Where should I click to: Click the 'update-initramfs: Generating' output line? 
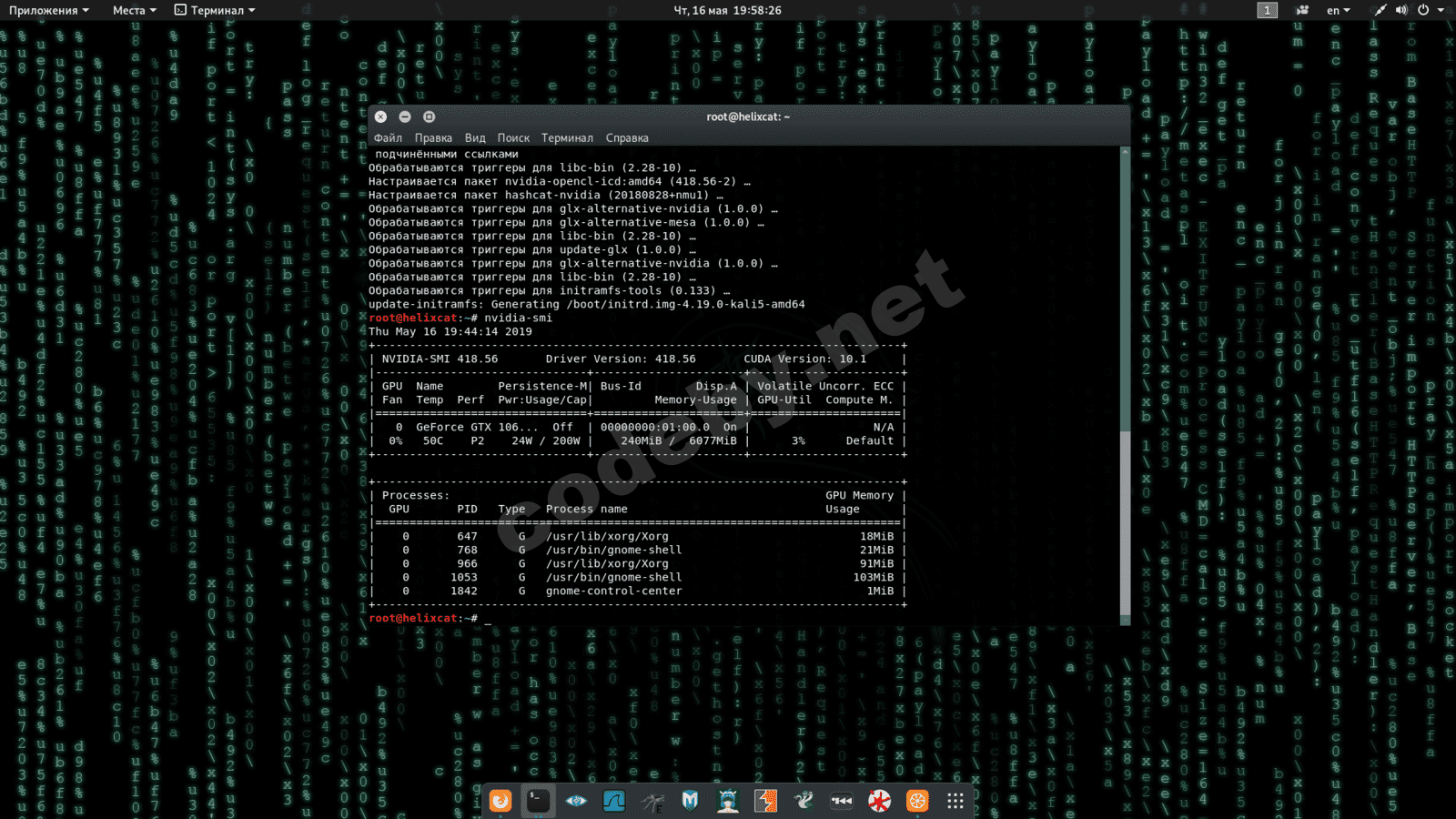tap(587, 305)
